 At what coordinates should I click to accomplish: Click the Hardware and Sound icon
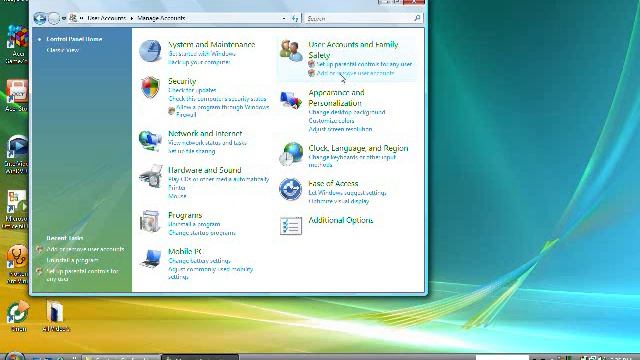pos(151,176)
